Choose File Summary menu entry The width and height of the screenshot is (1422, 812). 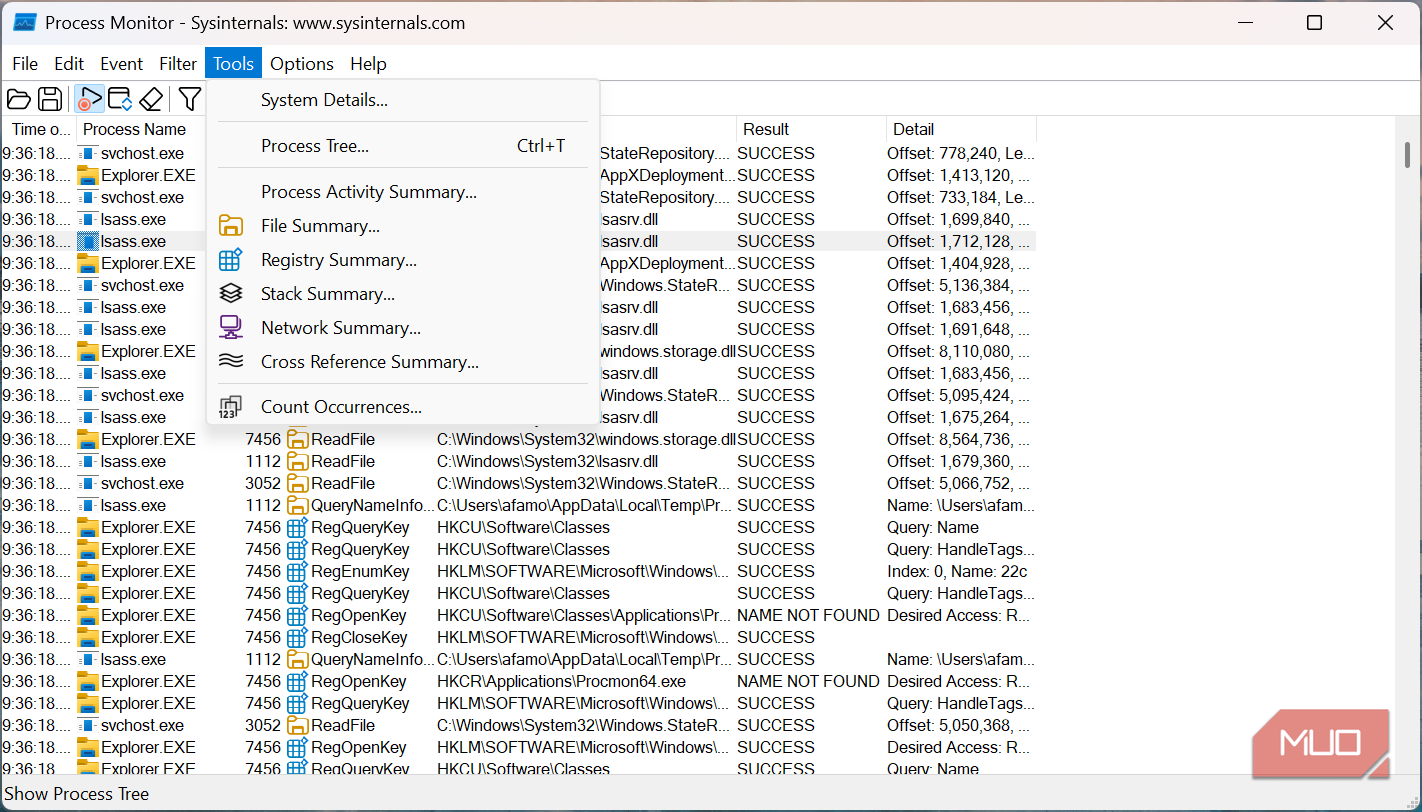click(x=403, y=226)
